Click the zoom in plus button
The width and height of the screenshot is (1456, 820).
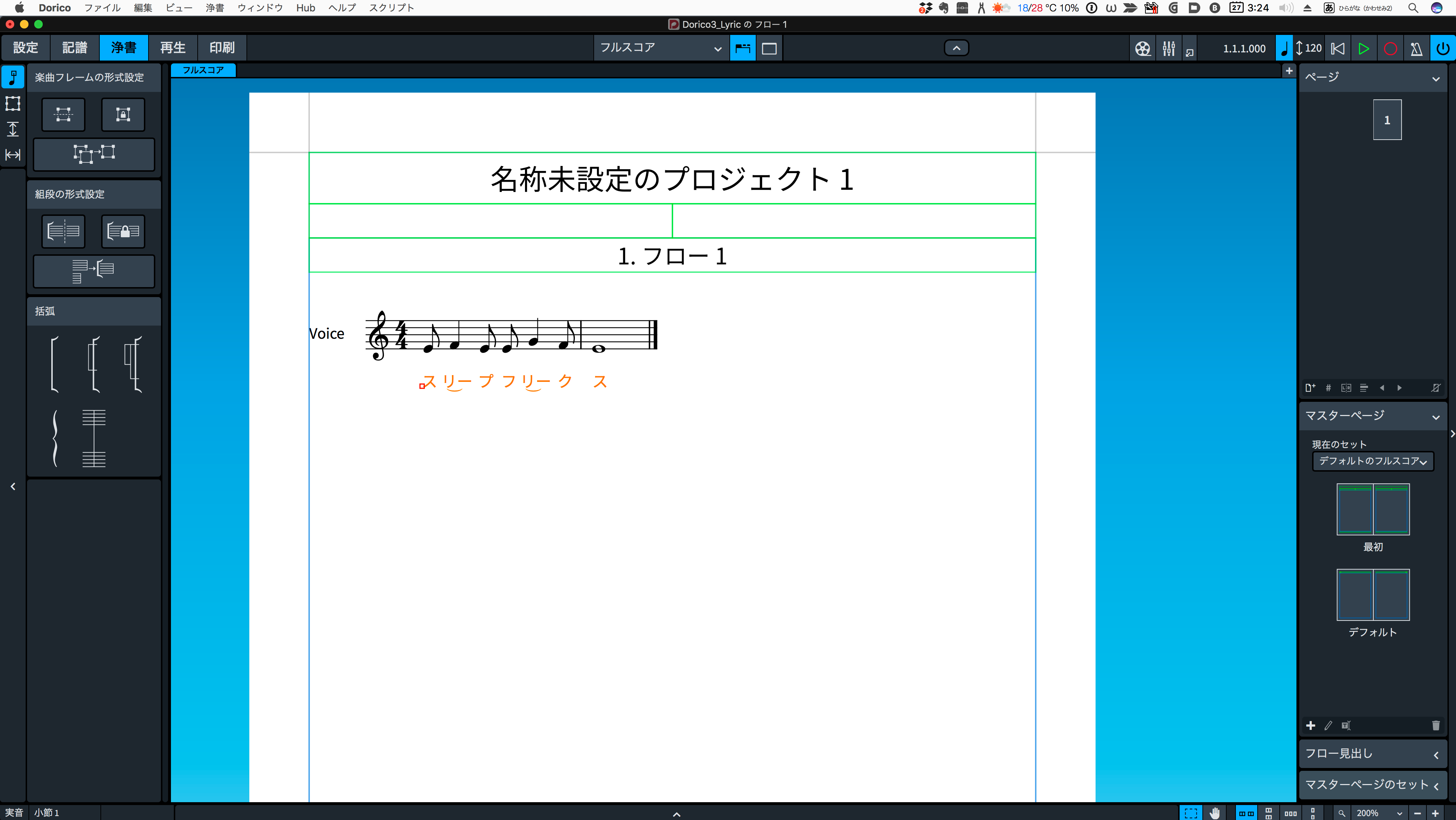coord(1435,813)
